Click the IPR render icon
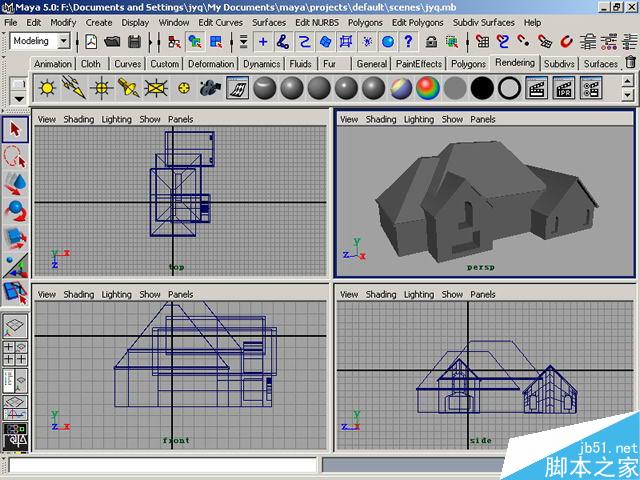 pyautogui.click(x=564, y=88)
